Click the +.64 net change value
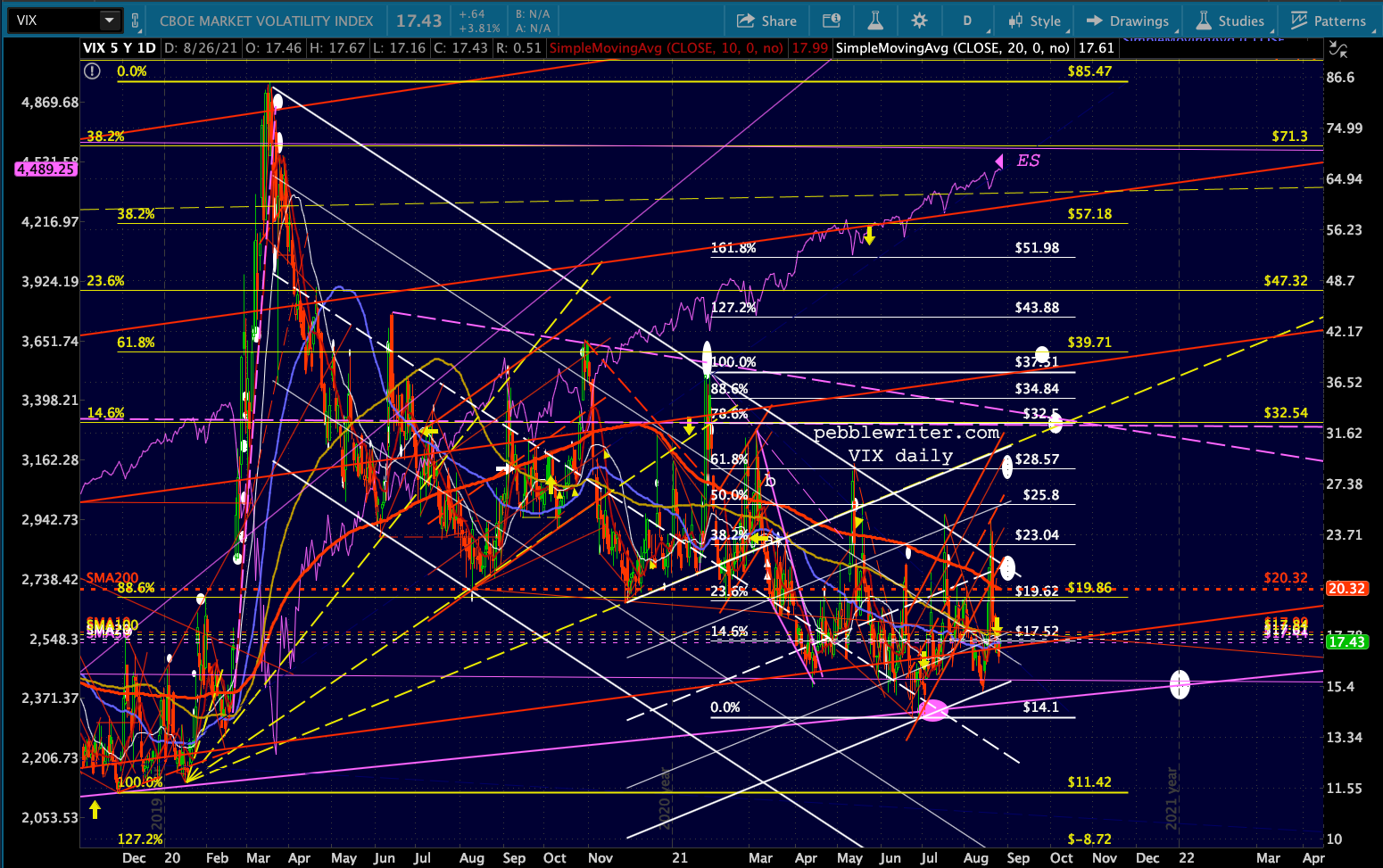This screenshot has height=868, width=1383. pos(472,14)
